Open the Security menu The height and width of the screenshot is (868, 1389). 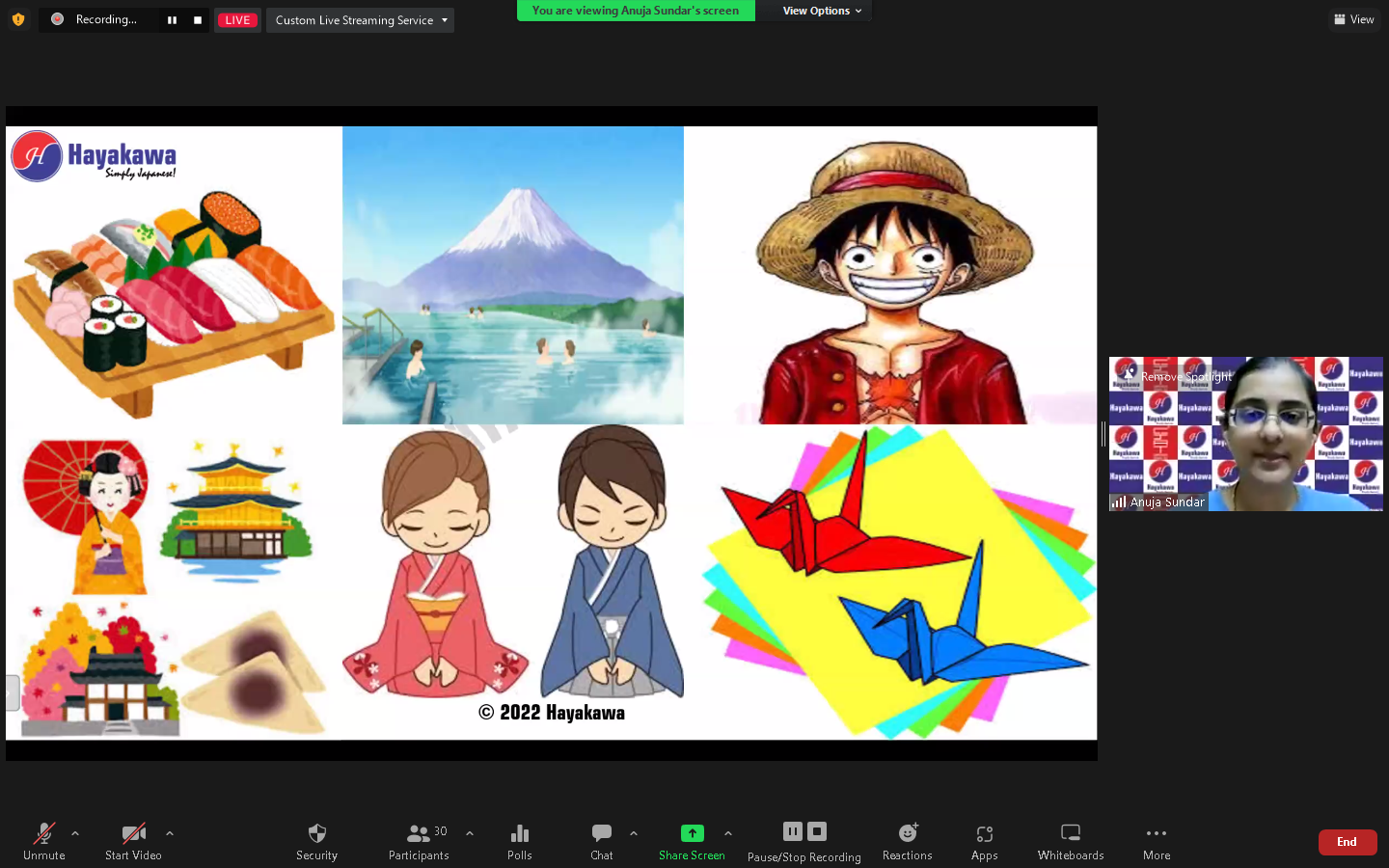coord(316,841)
